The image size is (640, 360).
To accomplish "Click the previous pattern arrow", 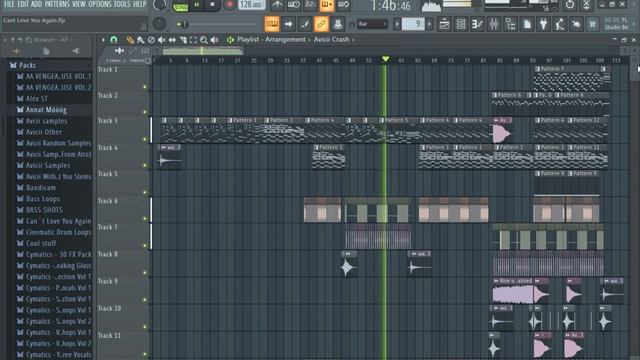I will tap(397, 24).
